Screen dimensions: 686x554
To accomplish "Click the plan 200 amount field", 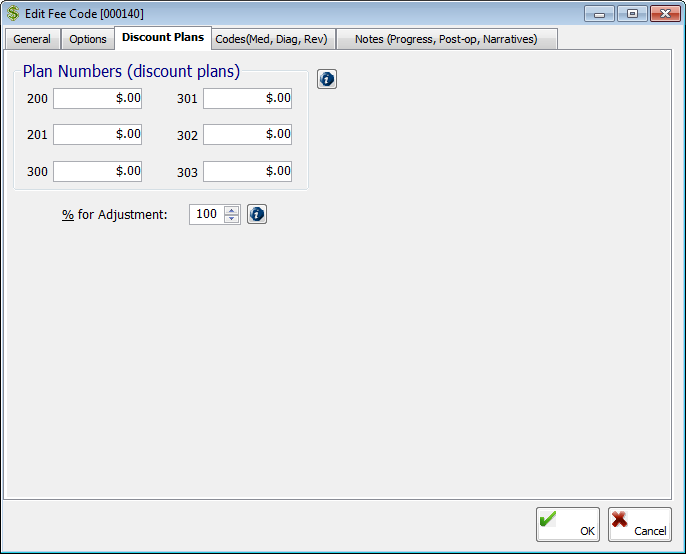I will point(97,98).
